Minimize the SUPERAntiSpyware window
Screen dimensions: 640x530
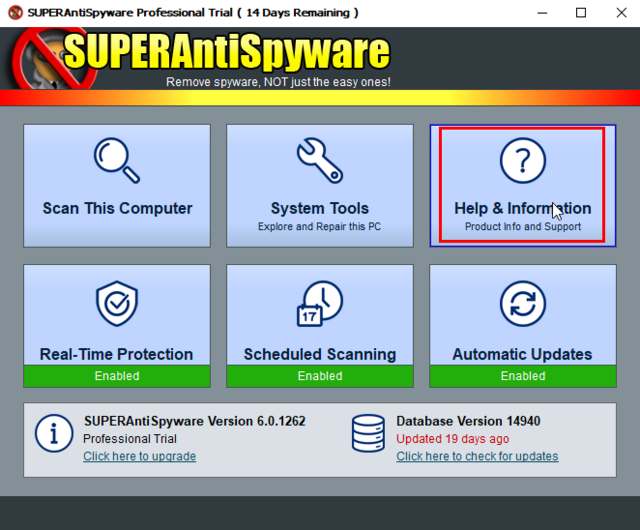[x=542, y=13]
